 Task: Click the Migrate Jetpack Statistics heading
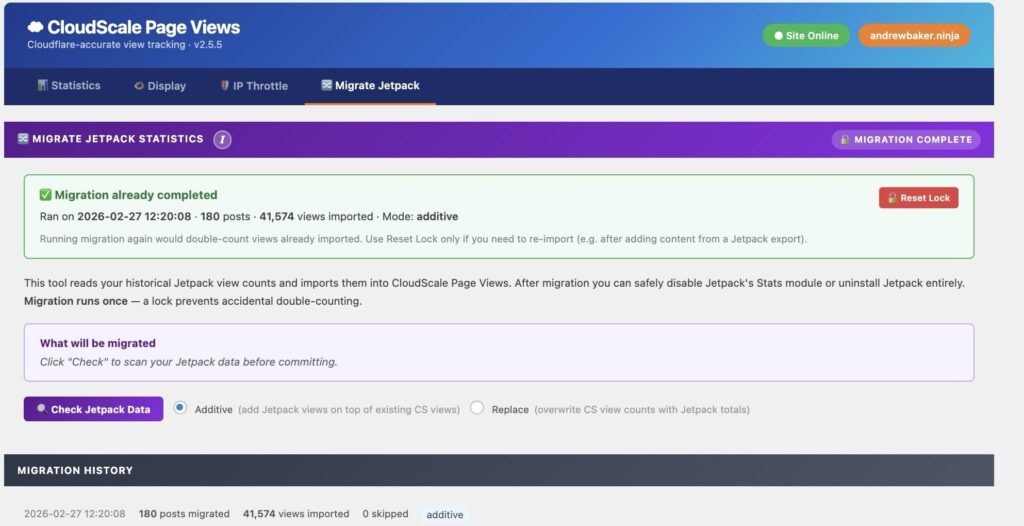pyautogui.click(x=118, y=139)
